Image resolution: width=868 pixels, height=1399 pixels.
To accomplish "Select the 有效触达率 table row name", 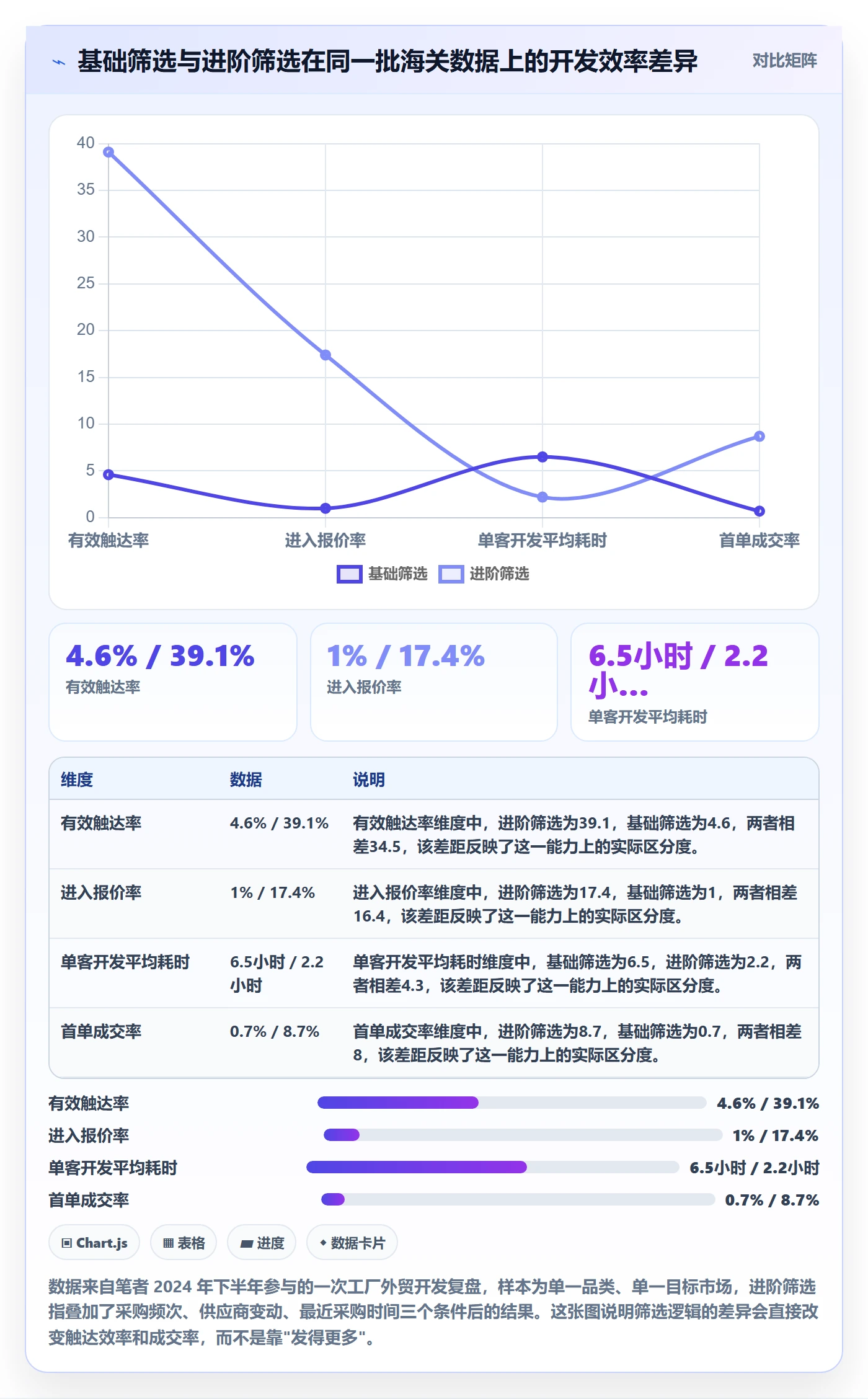I will 101,823.
